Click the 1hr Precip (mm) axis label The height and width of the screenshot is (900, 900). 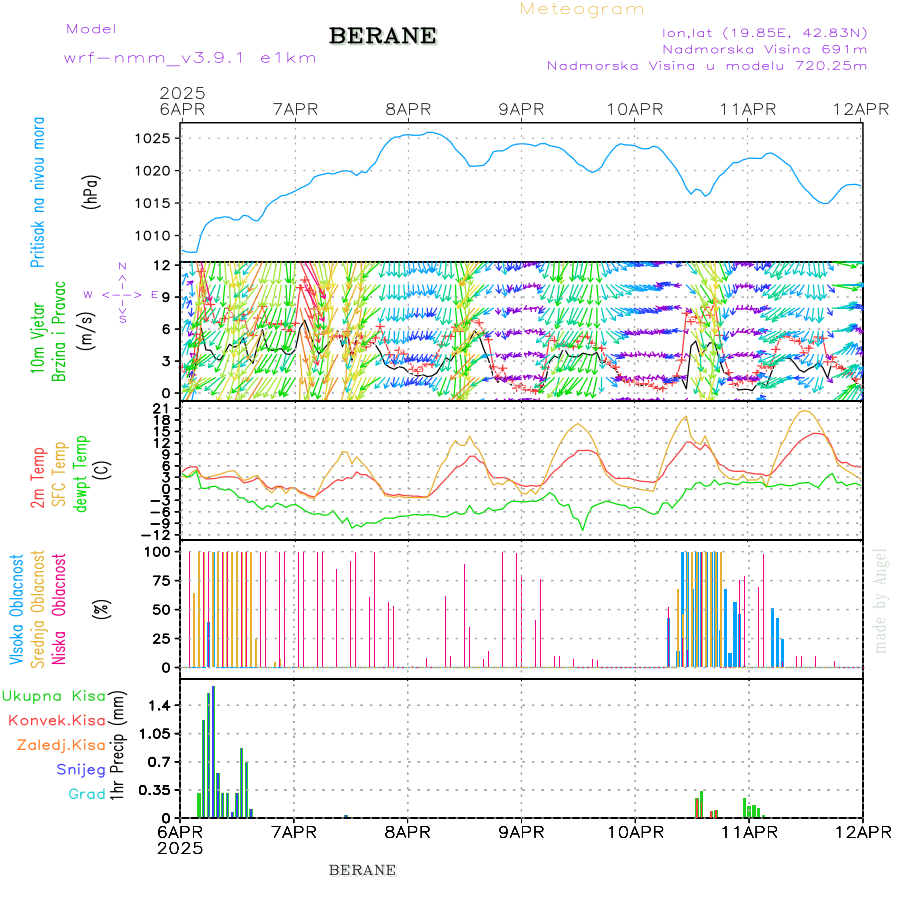pyautogui.click(x=117, y=745)
